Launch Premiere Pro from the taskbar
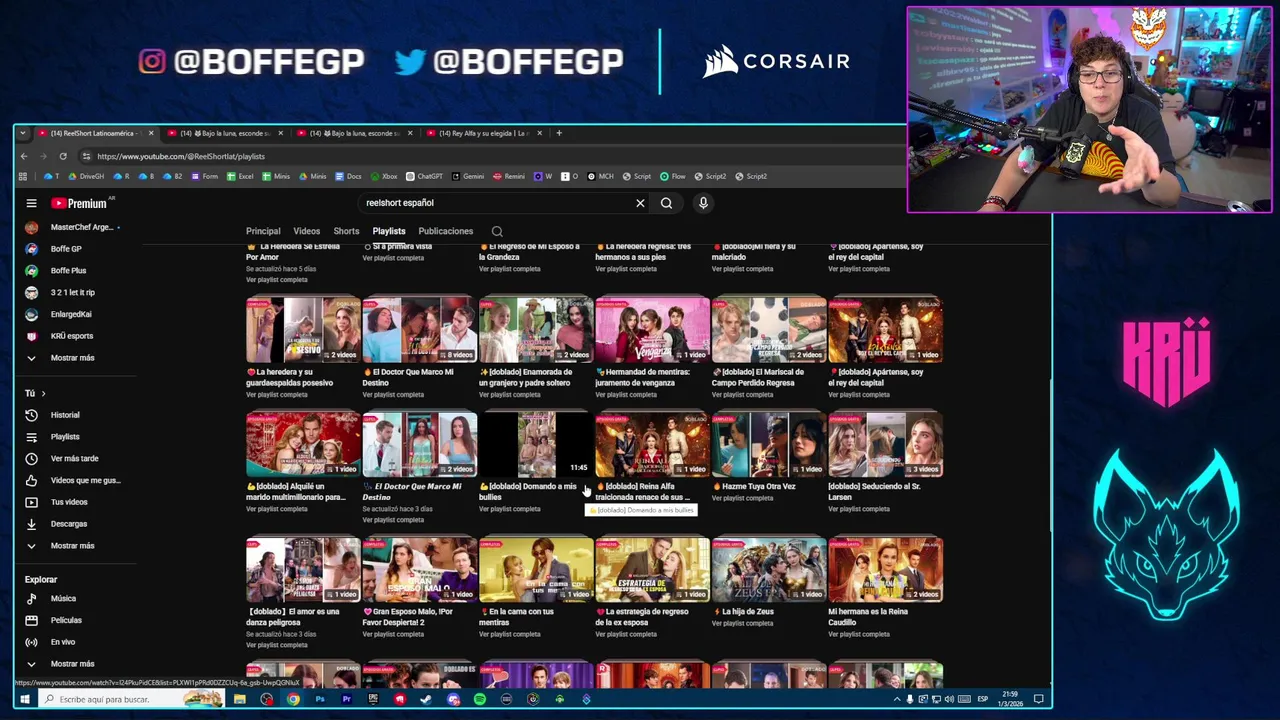 coord(346,699)
